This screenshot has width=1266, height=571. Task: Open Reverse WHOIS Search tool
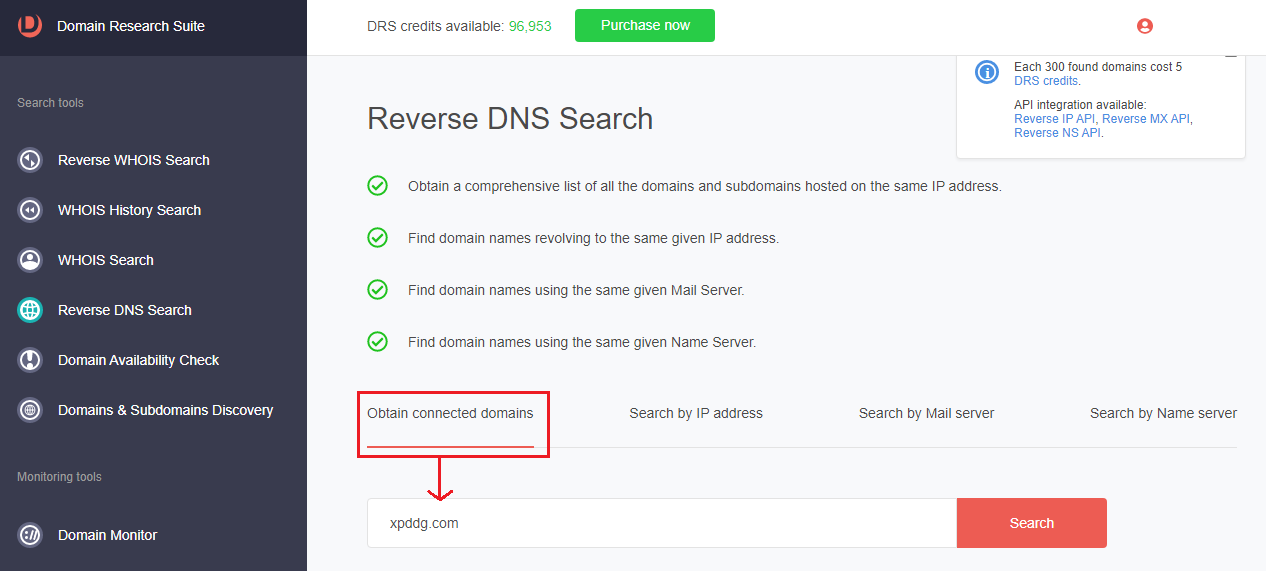pos(134,160)
